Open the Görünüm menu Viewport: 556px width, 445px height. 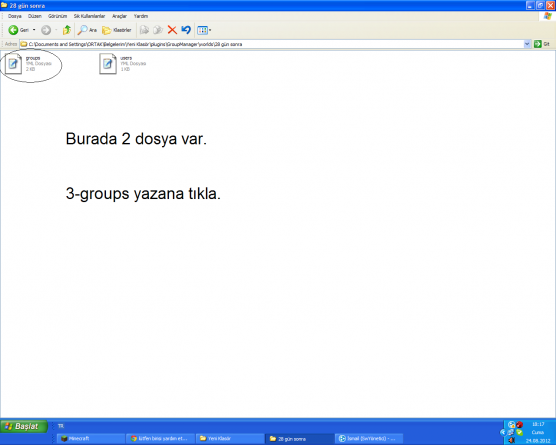tap(57, 16)
